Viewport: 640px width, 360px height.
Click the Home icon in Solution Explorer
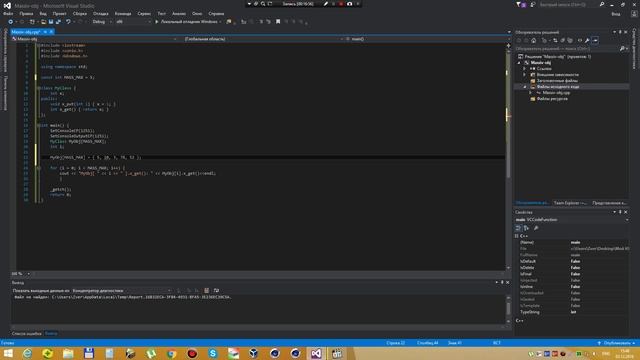point(533,40)
